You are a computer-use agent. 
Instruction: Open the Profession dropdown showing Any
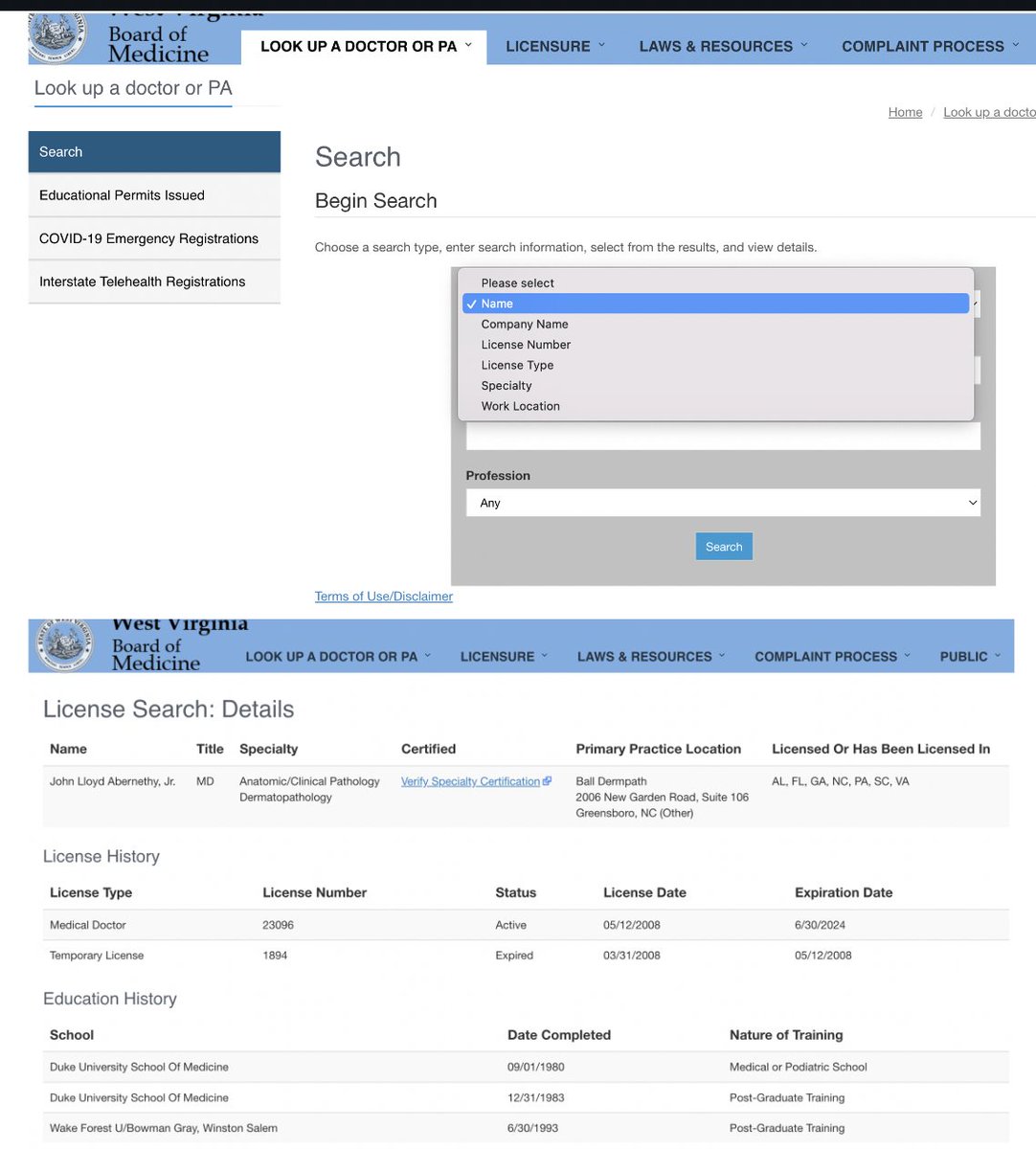(723, 502)
